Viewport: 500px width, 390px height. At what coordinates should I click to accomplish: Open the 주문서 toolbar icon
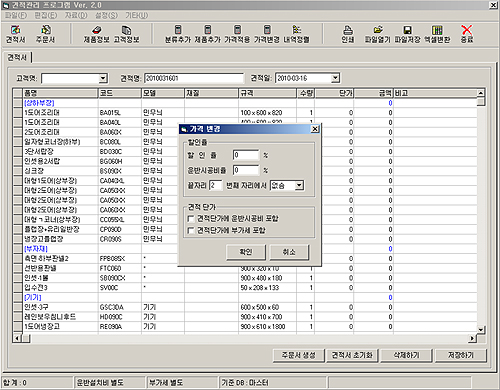click(x=45, y=34)
